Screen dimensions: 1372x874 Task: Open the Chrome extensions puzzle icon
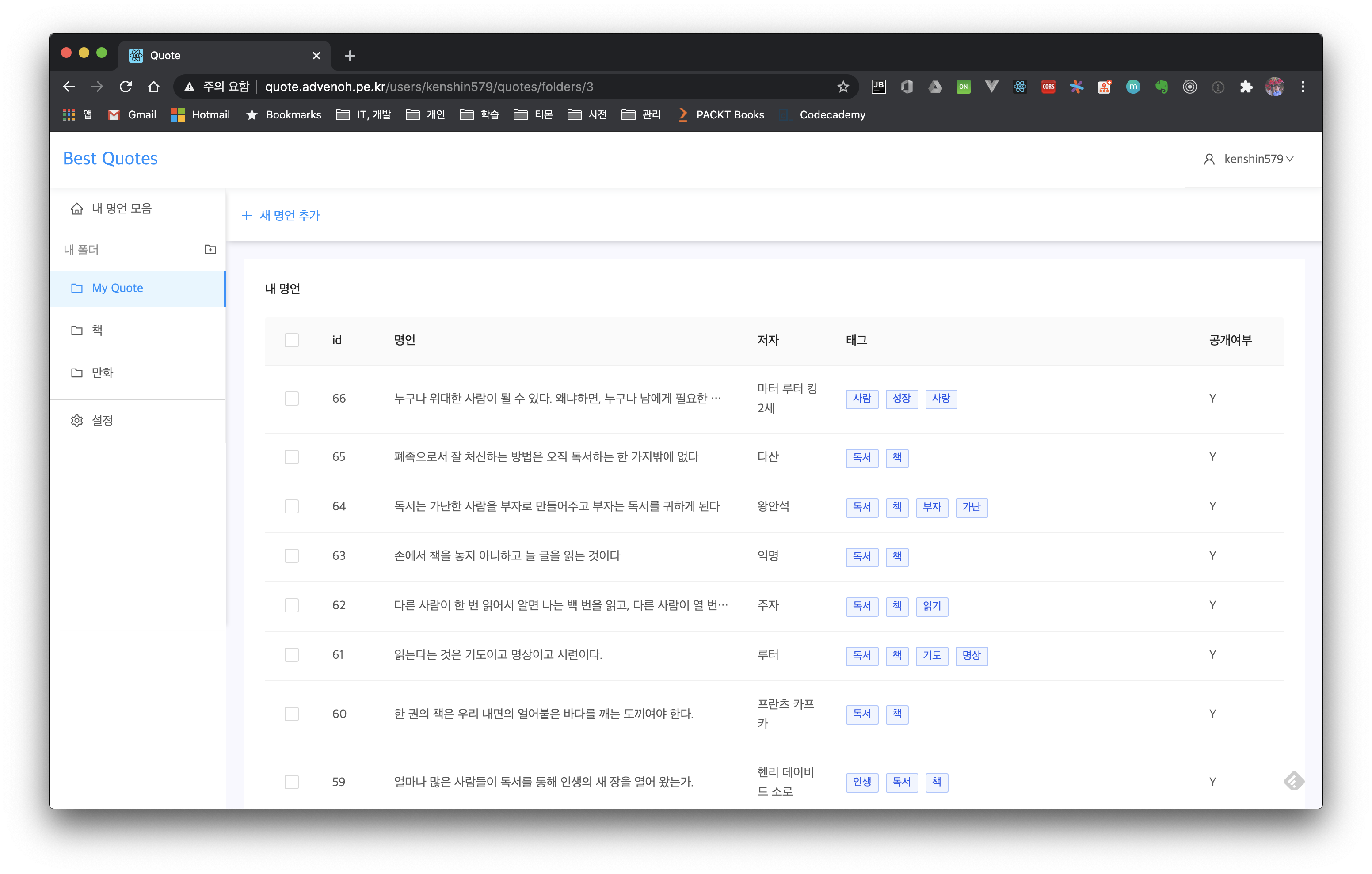coord(1246,87)
